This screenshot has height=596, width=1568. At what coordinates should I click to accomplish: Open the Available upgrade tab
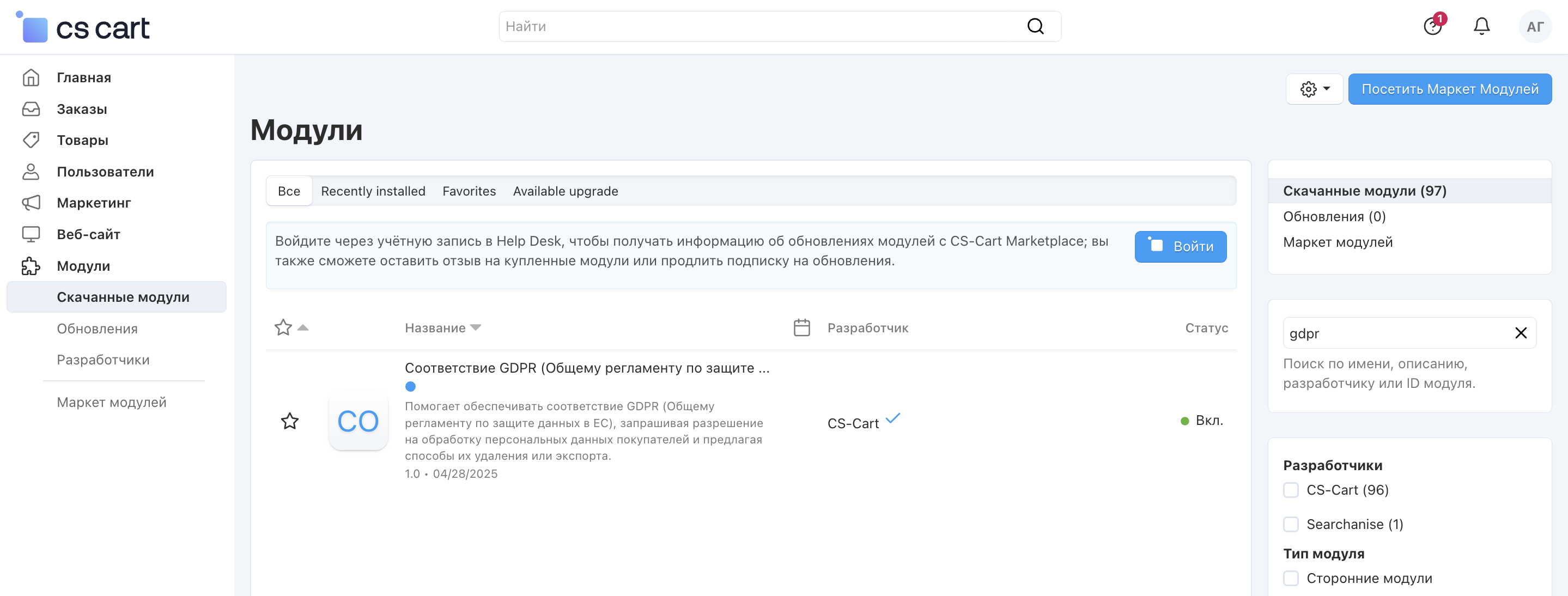(565, 191)
